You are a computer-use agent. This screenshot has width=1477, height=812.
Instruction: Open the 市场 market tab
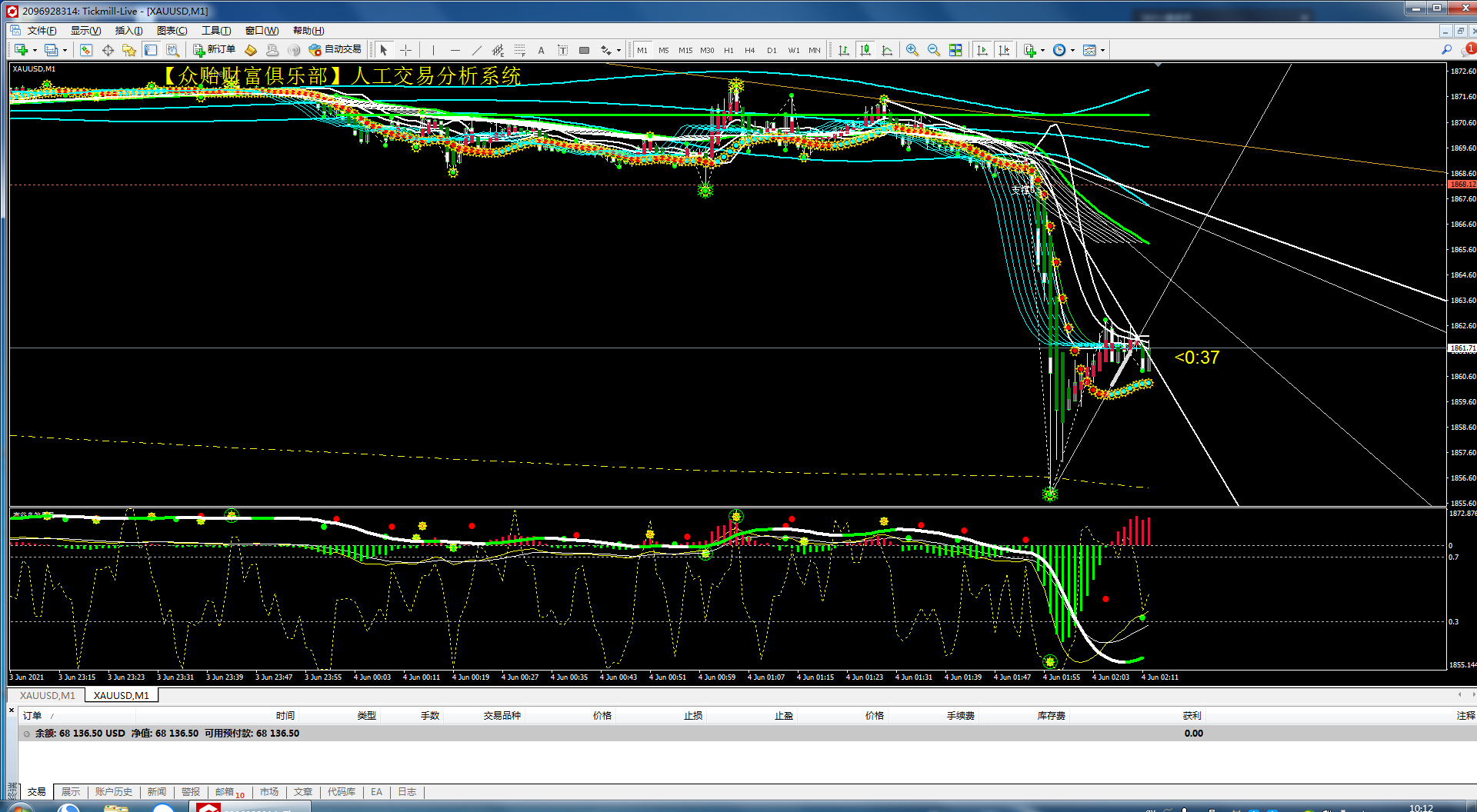coord(269,792)
